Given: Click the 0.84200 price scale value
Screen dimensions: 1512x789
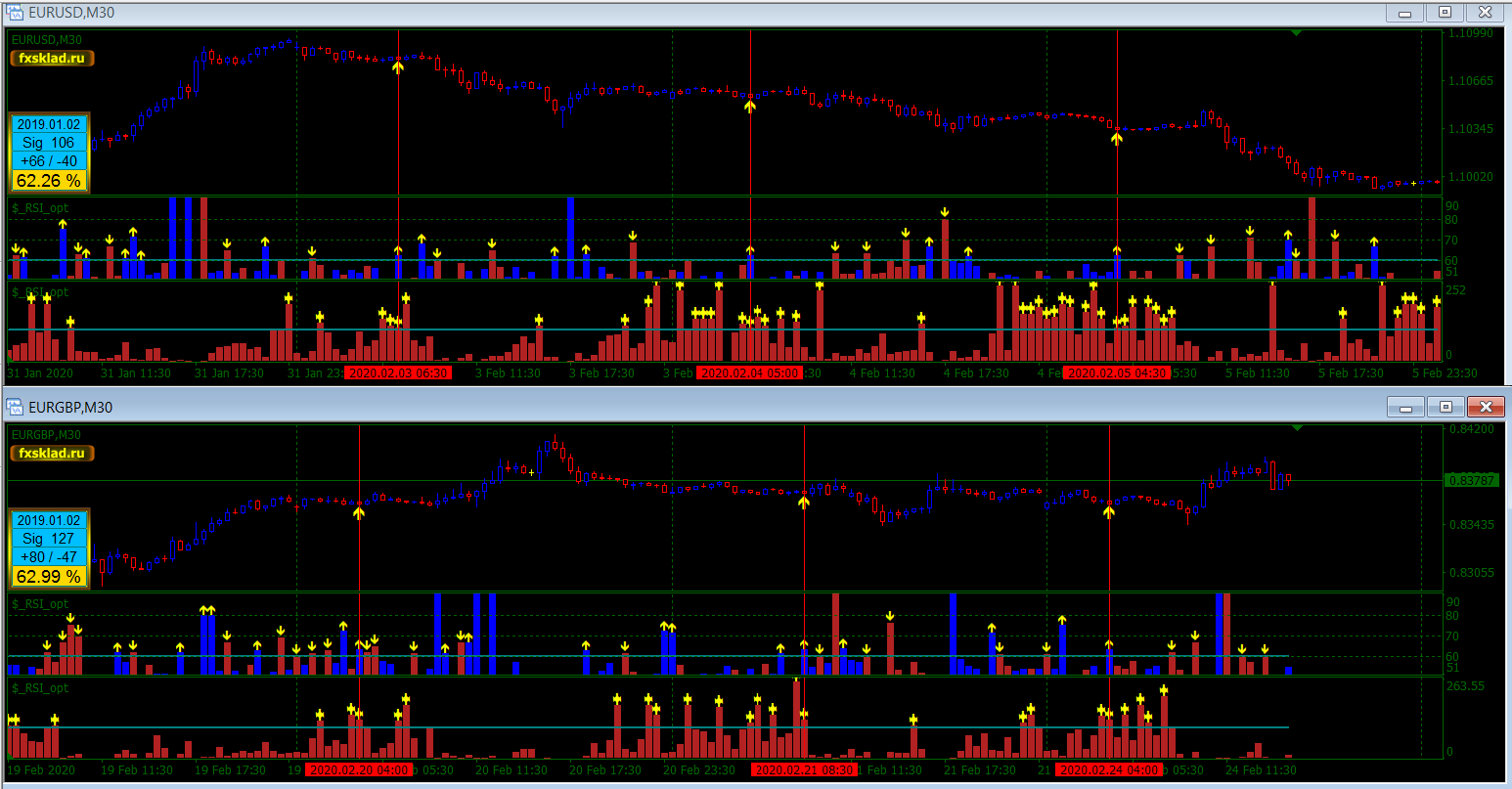Looking at the screenshot, I should [x=1471, y=428].
